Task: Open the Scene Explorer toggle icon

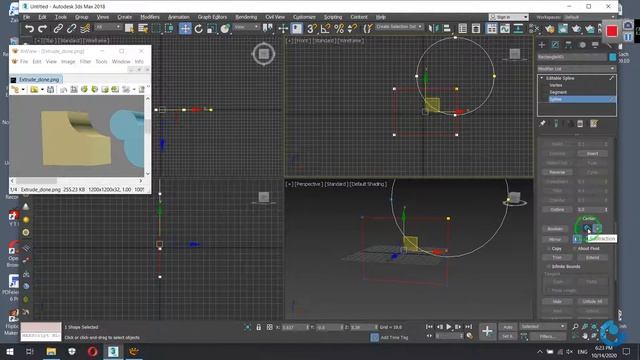Action: 462,28
